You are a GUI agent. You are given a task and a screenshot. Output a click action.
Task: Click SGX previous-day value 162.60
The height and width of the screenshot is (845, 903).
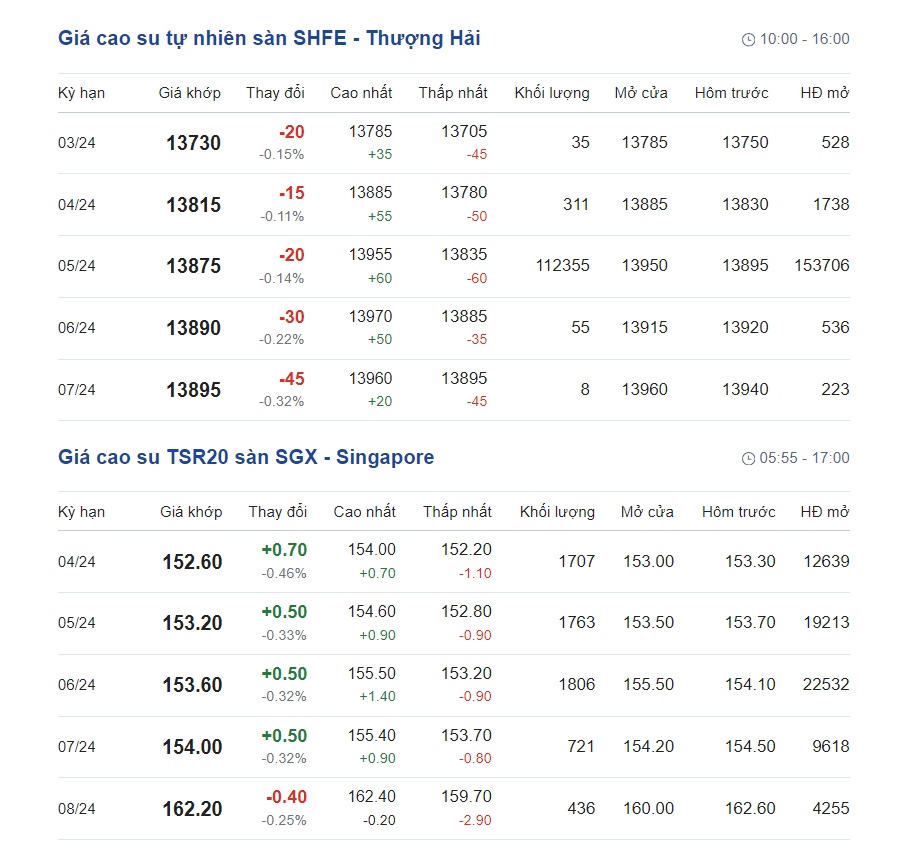(x=750, y=809)
